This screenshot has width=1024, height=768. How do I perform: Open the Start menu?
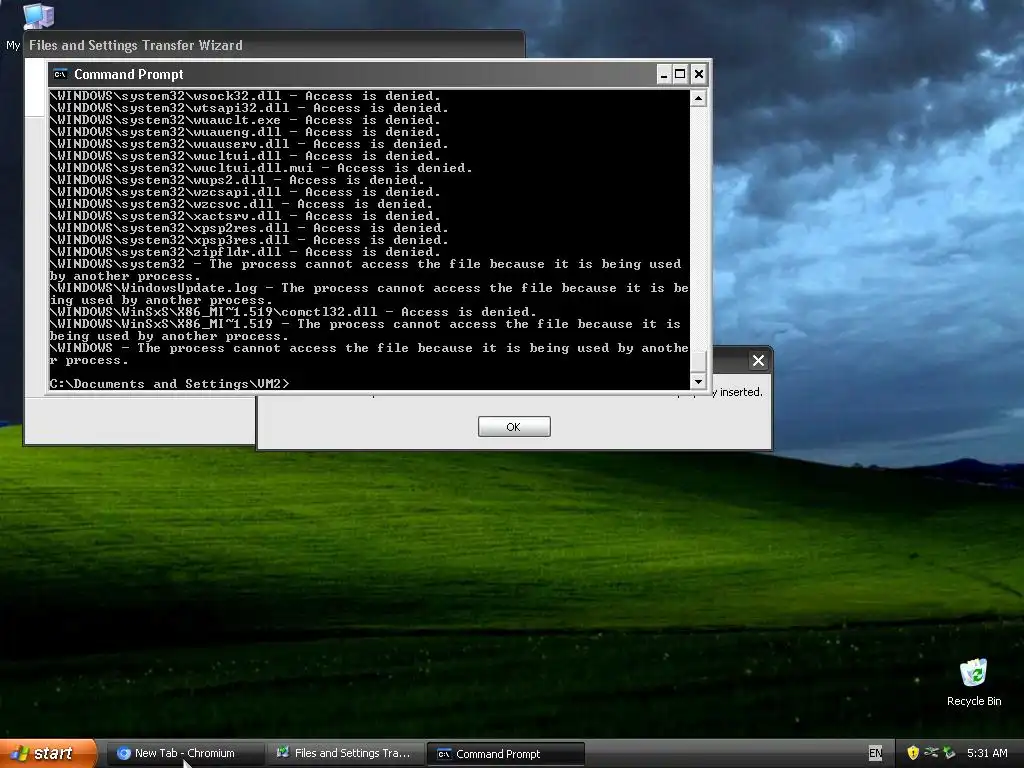tap(48, 754)
